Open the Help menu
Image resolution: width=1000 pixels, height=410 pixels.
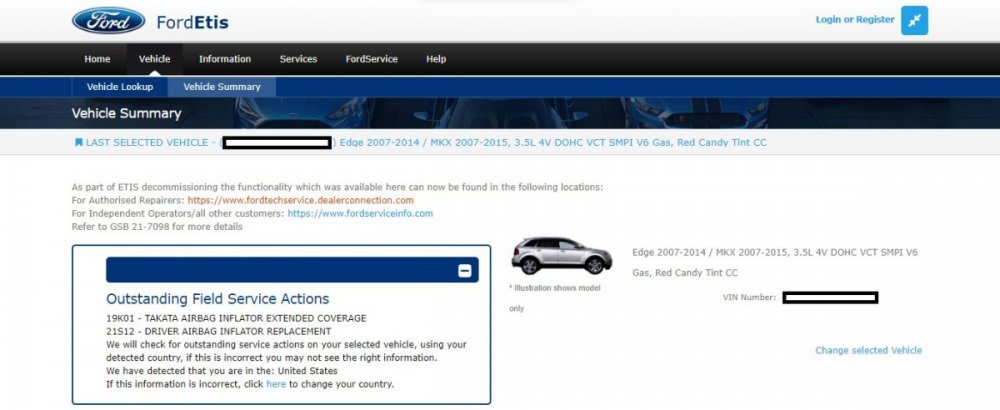click(436, 59)
